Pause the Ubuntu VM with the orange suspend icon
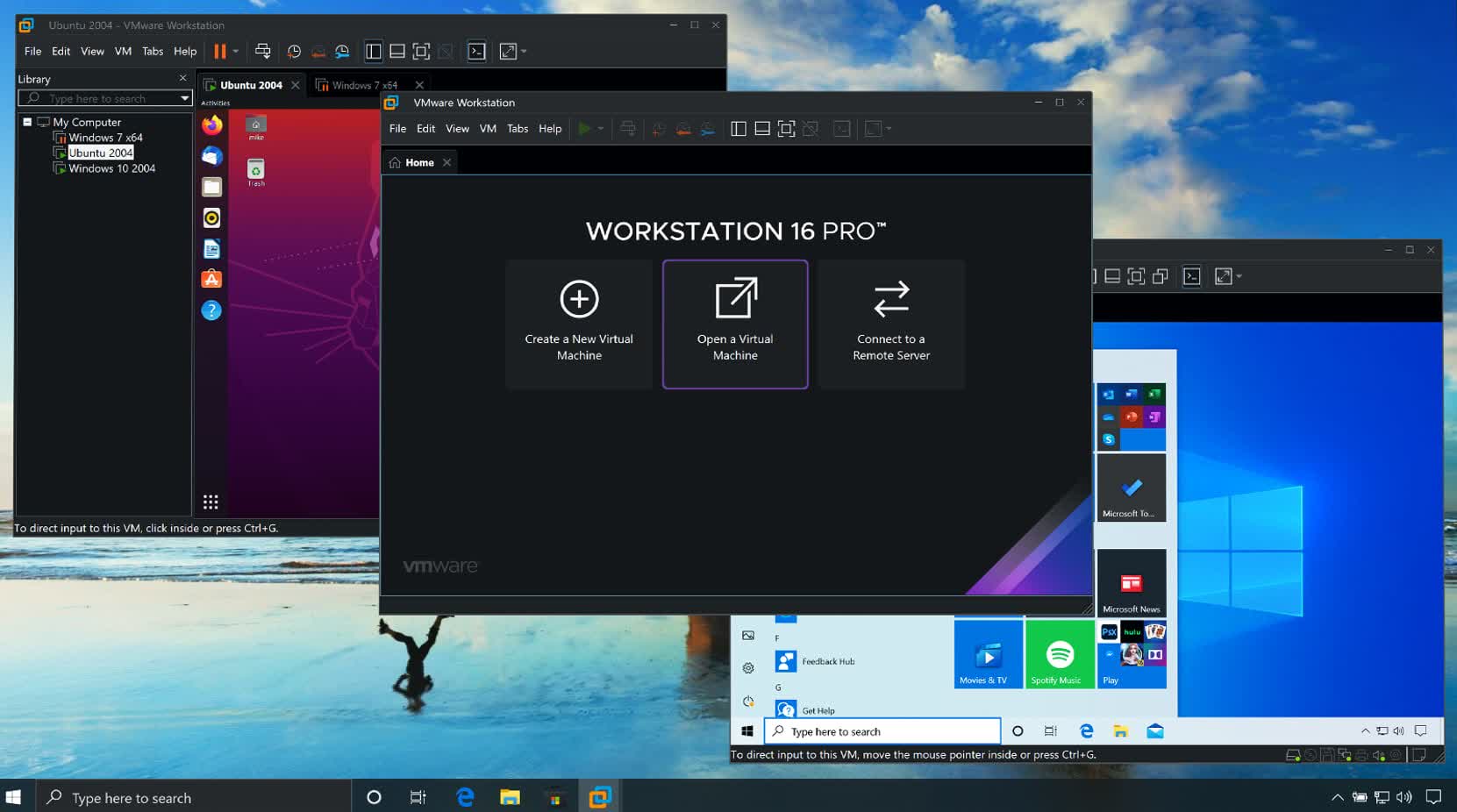1457x812 pixels. click(x=219, y=52)
